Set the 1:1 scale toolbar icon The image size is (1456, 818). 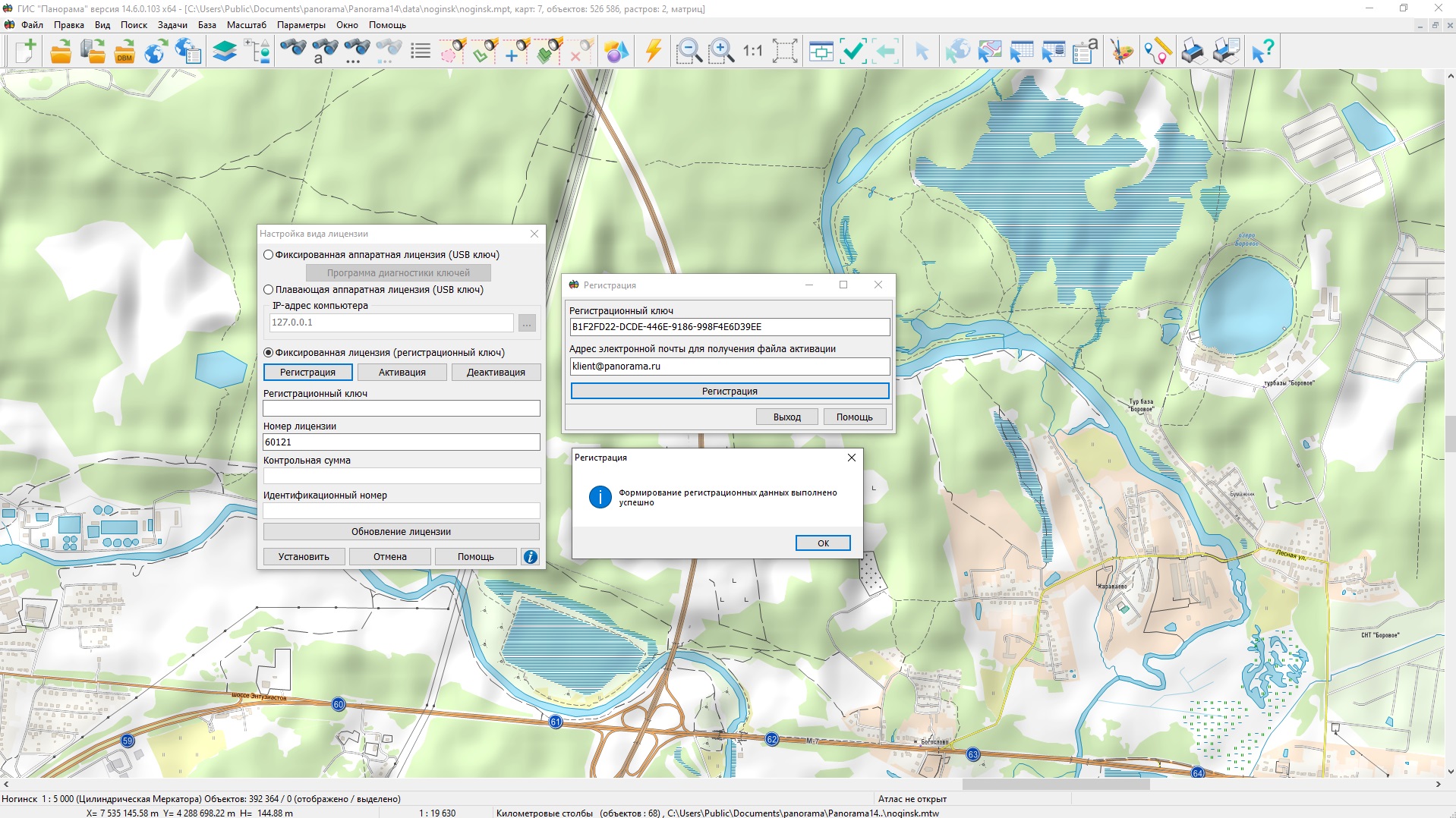click(x=752, y=52)
